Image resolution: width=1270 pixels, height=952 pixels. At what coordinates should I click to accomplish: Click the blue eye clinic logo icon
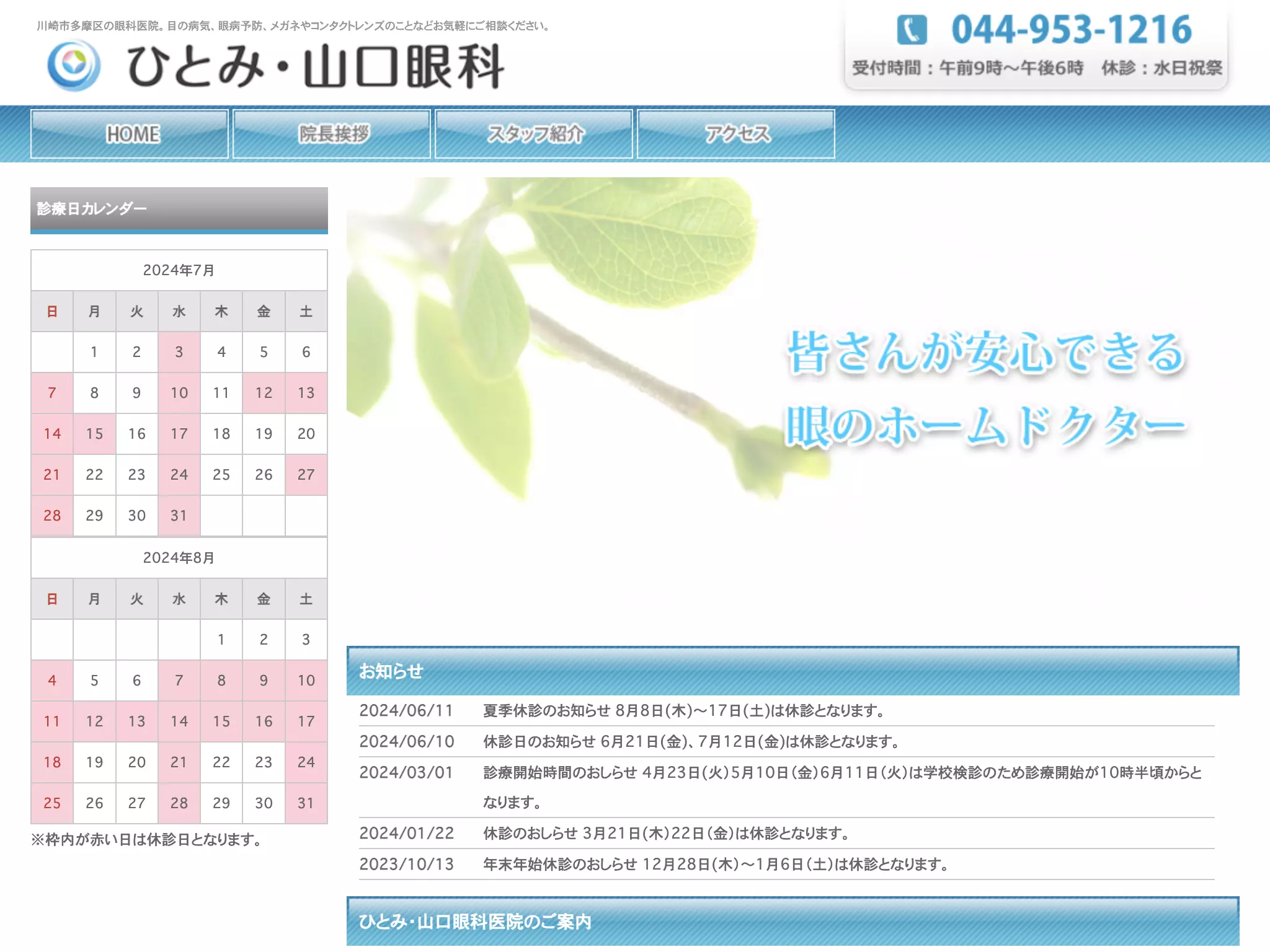(74, 65)
